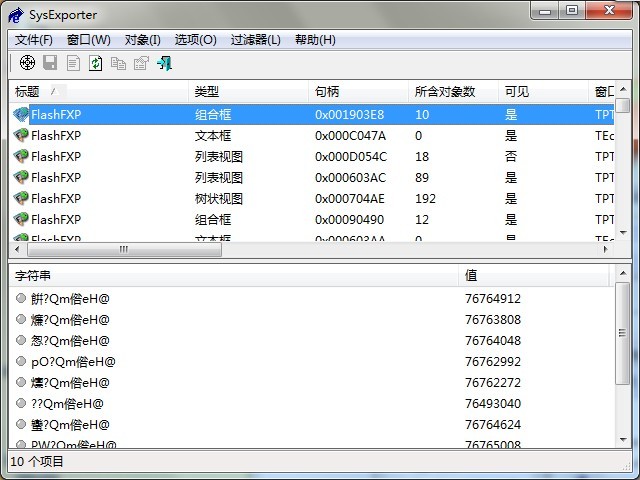
Task: Toggle the radio bullet beside value 76493040
Action: [21, 403]
